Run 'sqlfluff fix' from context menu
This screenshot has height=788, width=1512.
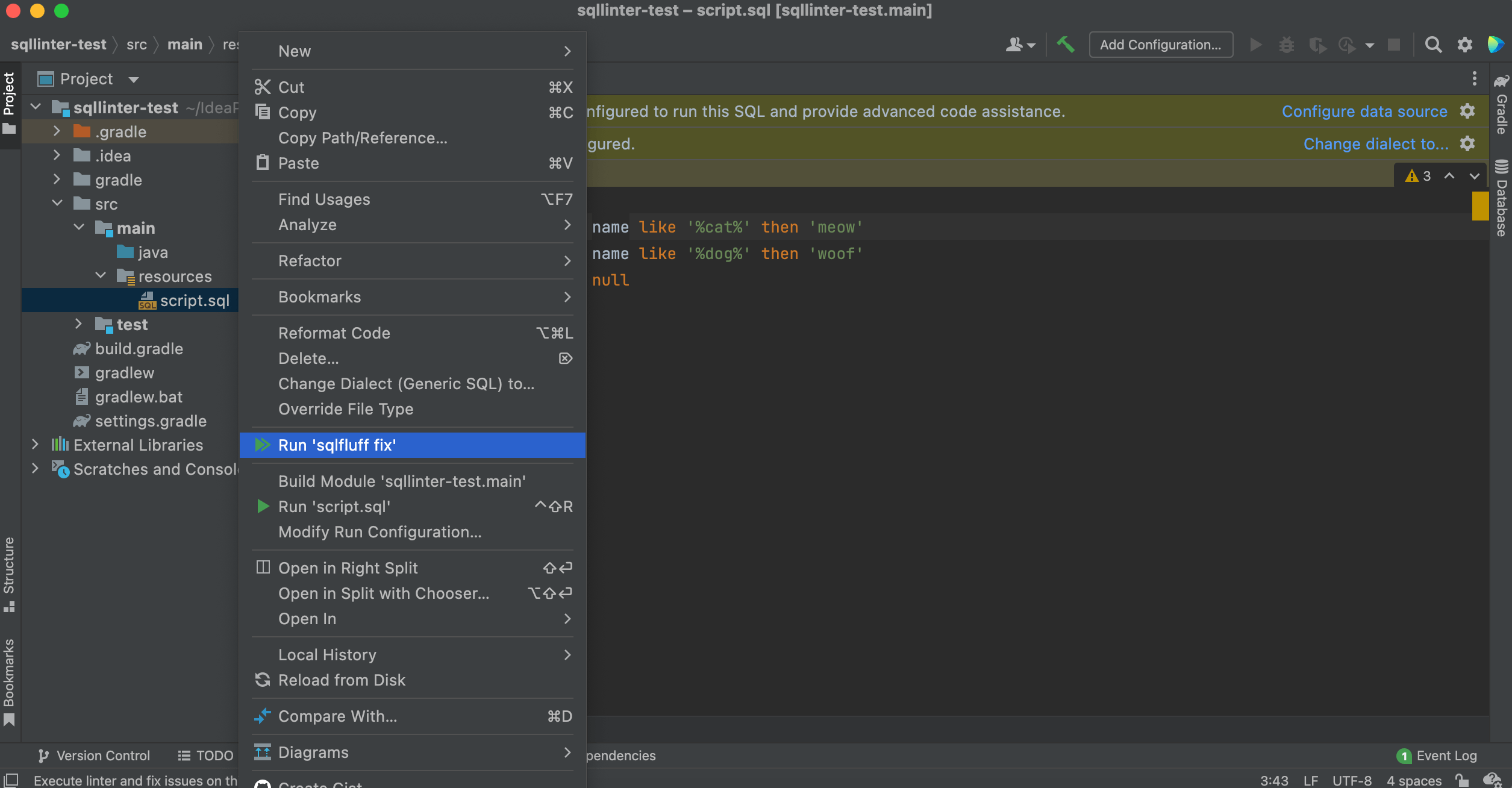click(x=337, y=445)
